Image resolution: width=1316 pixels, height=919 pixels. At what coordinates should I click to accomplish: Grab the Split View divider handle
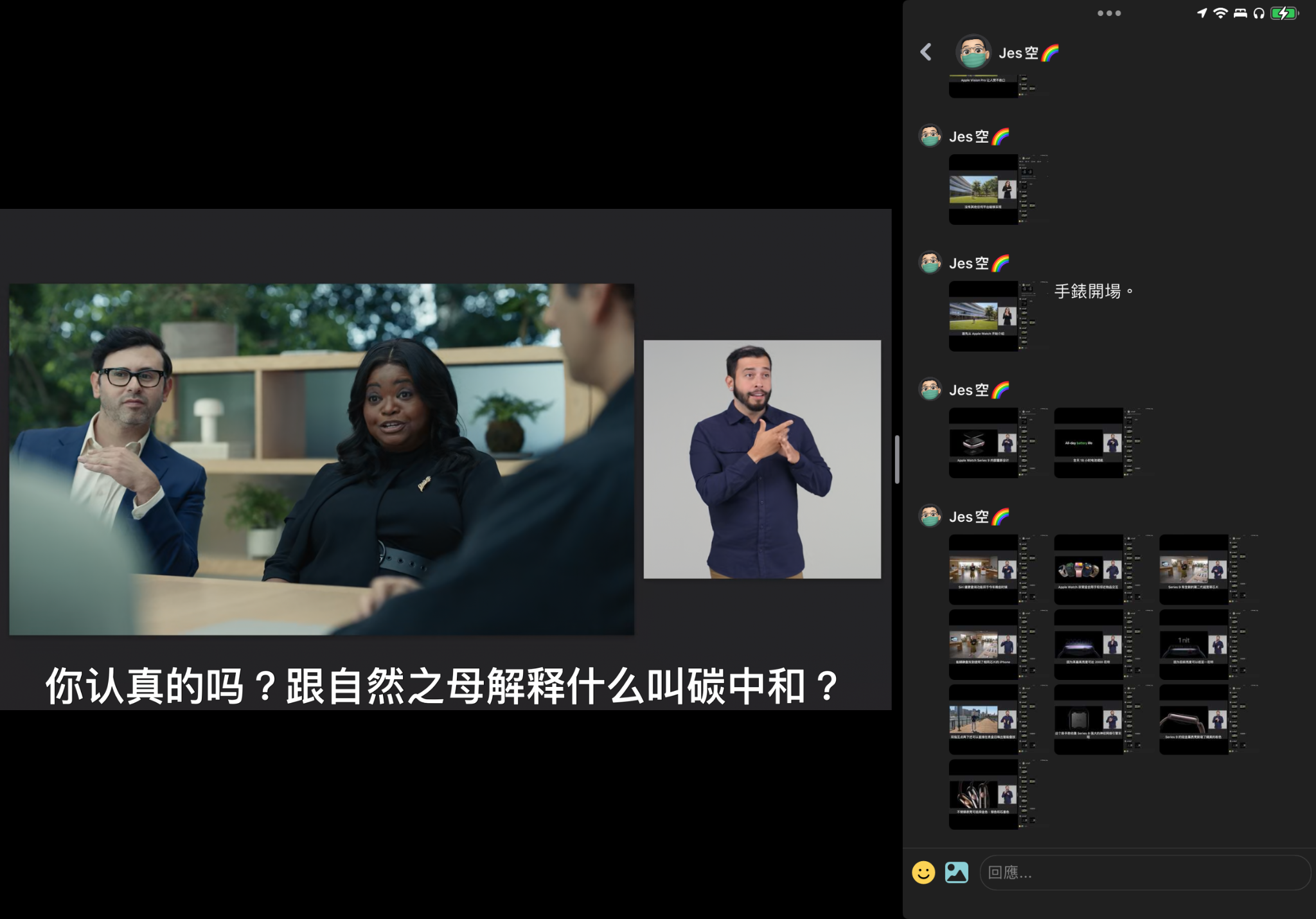pos(897,459)
